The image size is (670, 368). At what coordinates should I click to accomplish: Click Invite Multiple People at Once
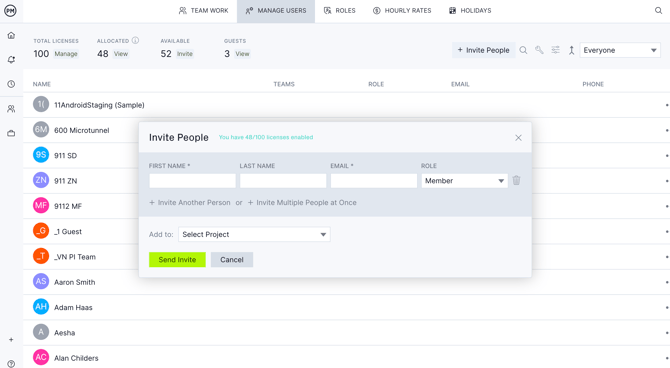302,203
